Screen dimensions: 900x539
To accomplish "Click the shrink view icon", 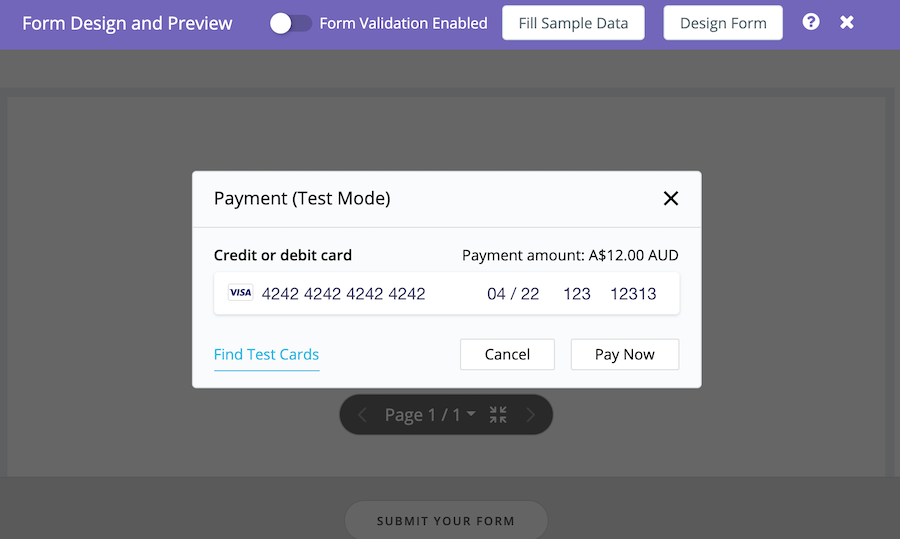I will [x=498, y=415].
